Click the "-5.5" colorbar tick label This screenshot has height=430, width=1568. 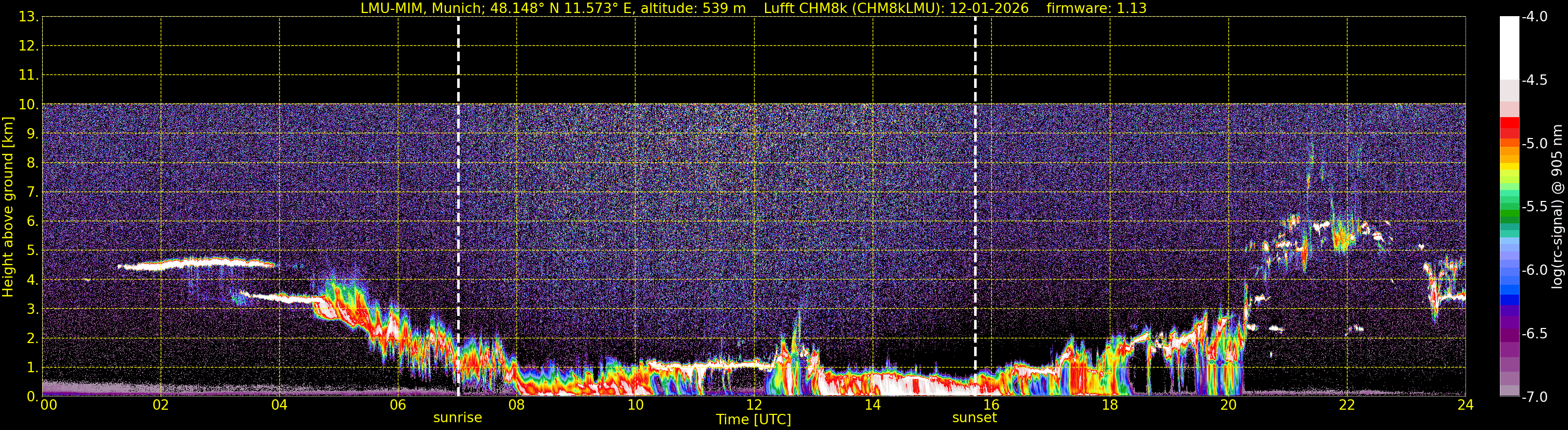(1535, 207)
